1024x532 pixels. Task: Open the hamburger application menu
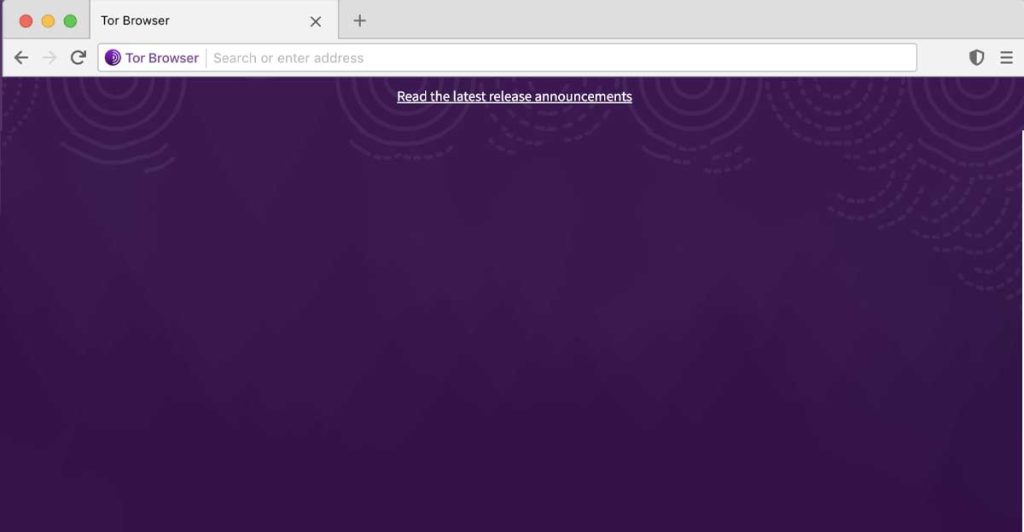1006,57
